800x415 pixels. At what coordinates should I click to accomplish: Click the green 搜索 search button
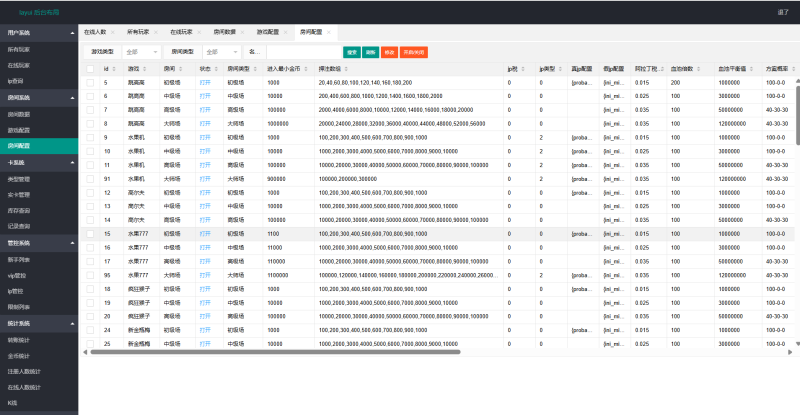352,52
